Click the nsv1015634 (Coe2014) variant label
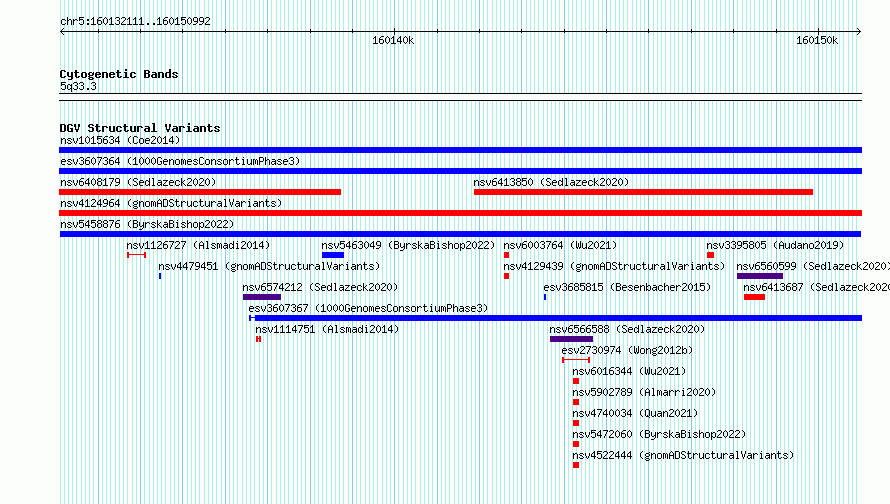 (x=120, y=140)
